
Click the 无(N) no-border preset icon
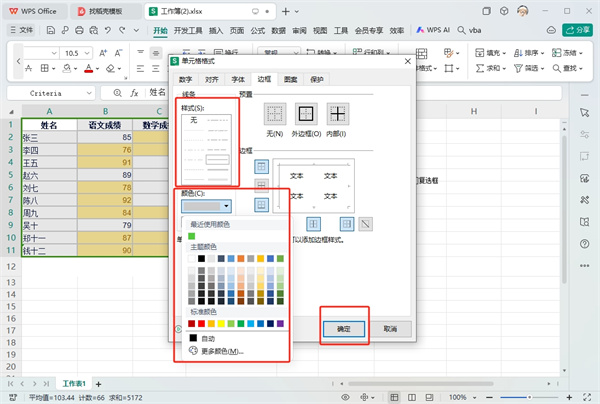tap(275, 115)
